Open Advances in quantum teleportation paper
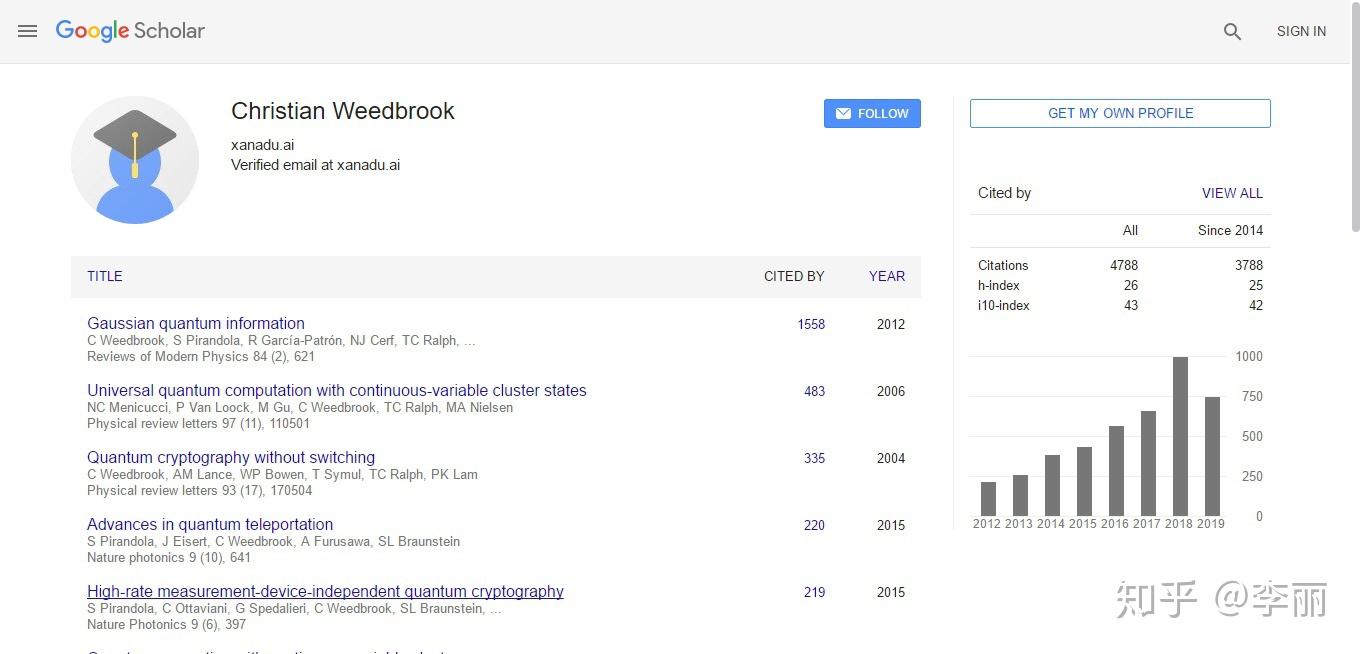1362x654 pixels. click(210, 525)
